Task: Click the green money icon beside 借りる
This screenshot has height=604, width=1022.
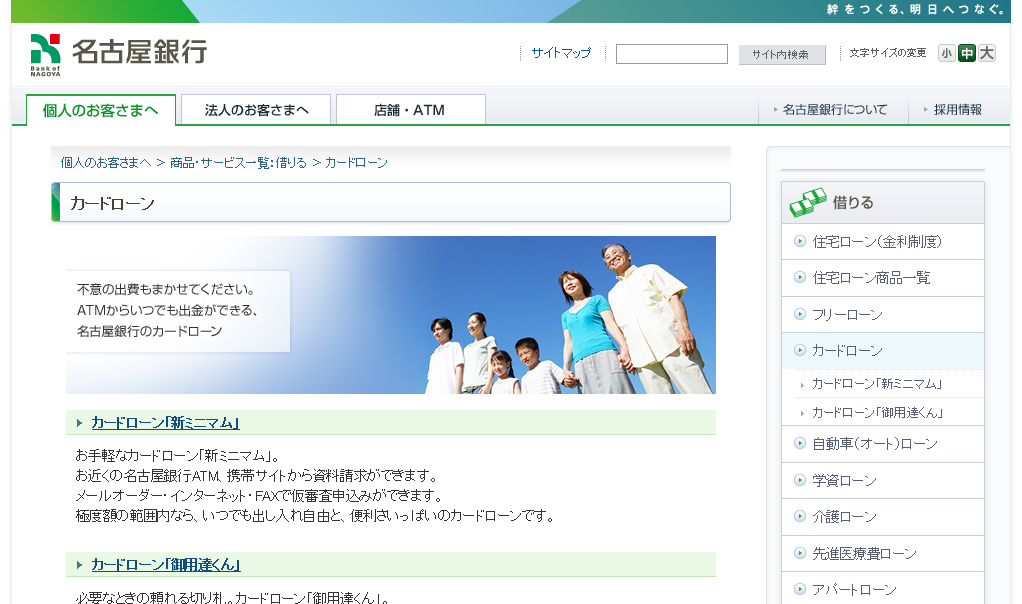Action: [808, 202]
